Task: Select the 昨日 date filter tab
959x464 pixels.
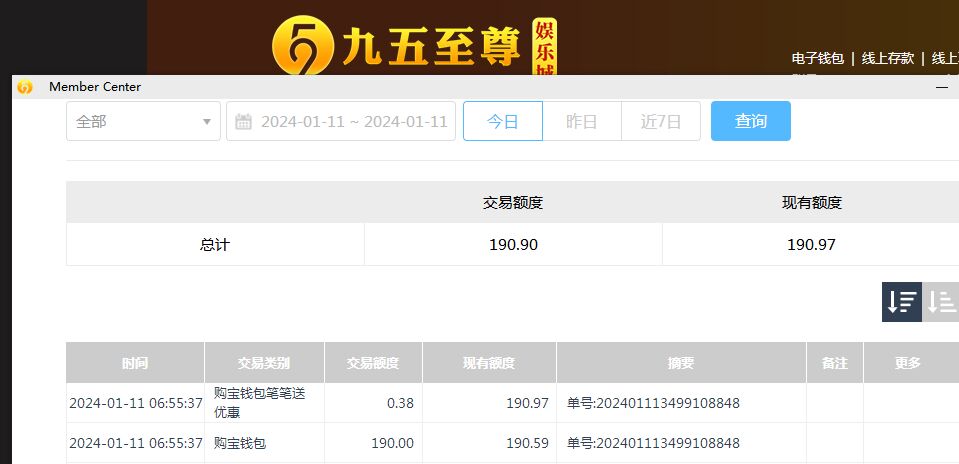Action: pos(582,121)
